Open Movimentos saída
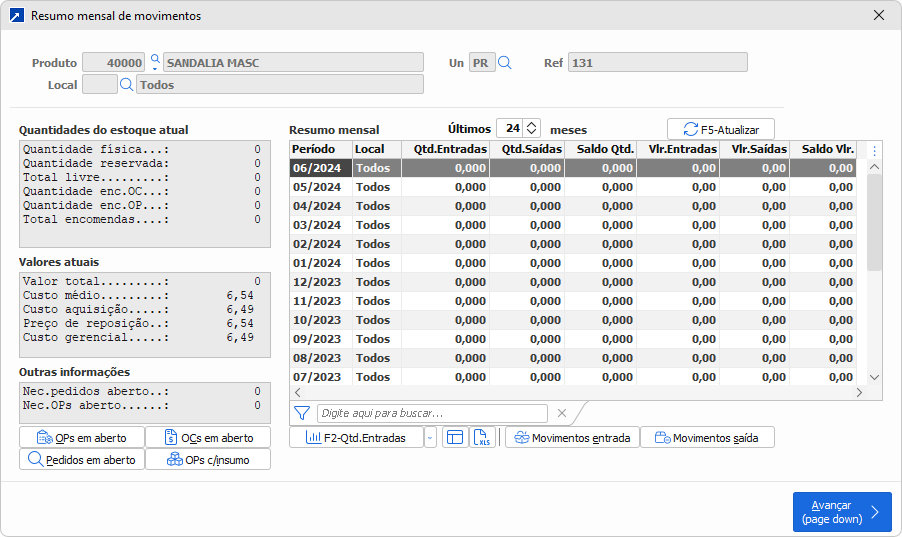The height and width of the screenshot is (537, 902). (707, 437)
